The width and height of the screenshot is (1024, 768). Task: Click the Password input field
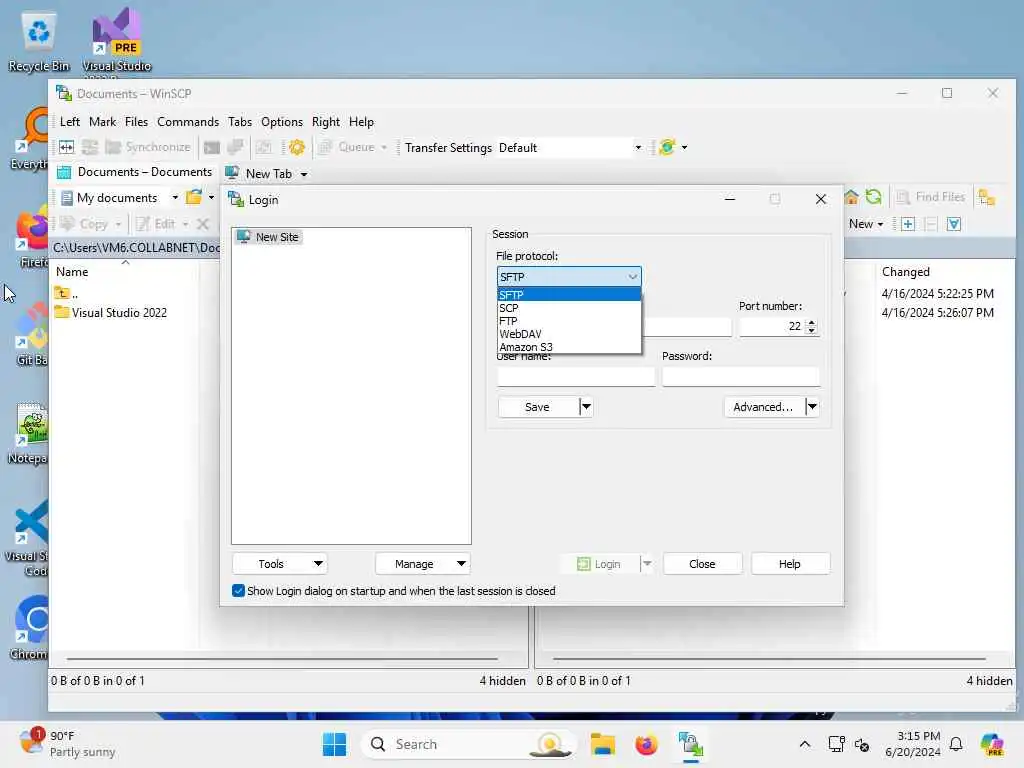pos(741,377)
